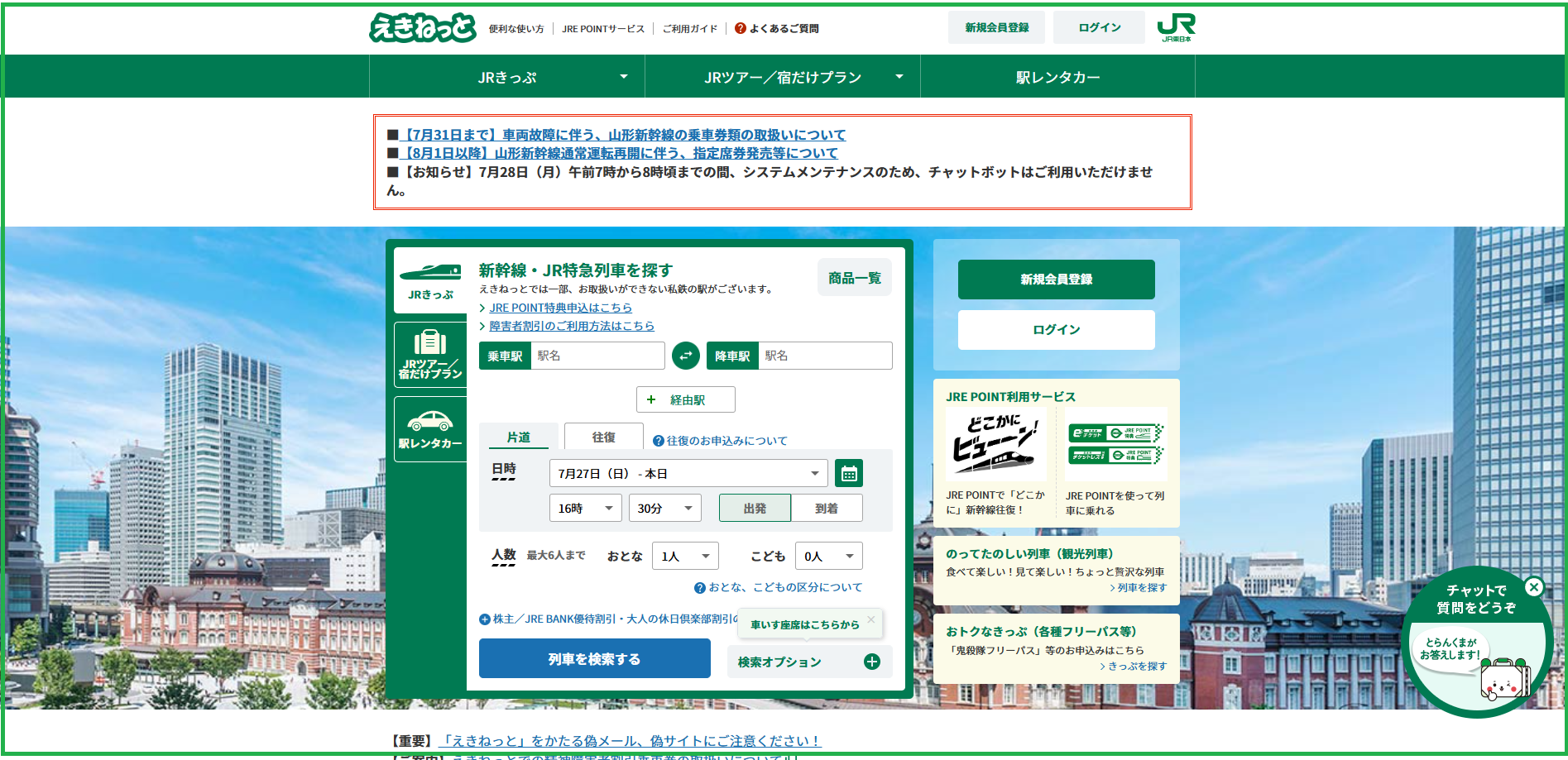Select the JRきっぷ shinkansen side tab
This screenshot has height=760, width=1568.
430,280
